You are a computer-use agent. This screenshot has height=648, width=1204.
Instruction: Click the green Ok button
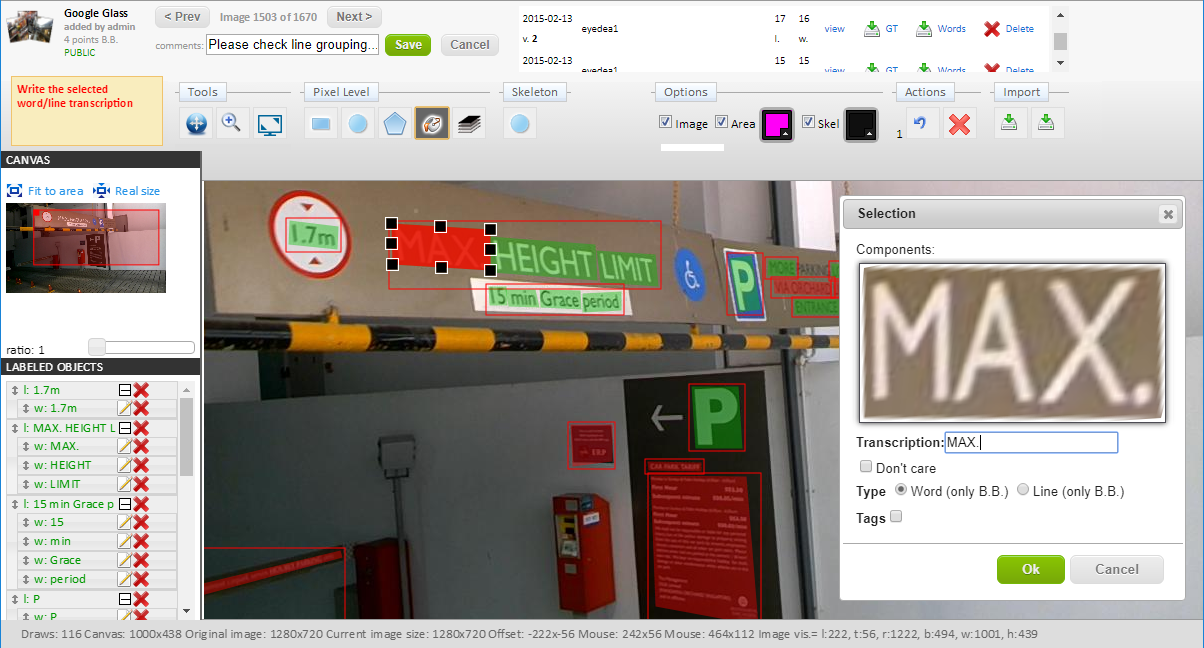point(1030,569)
